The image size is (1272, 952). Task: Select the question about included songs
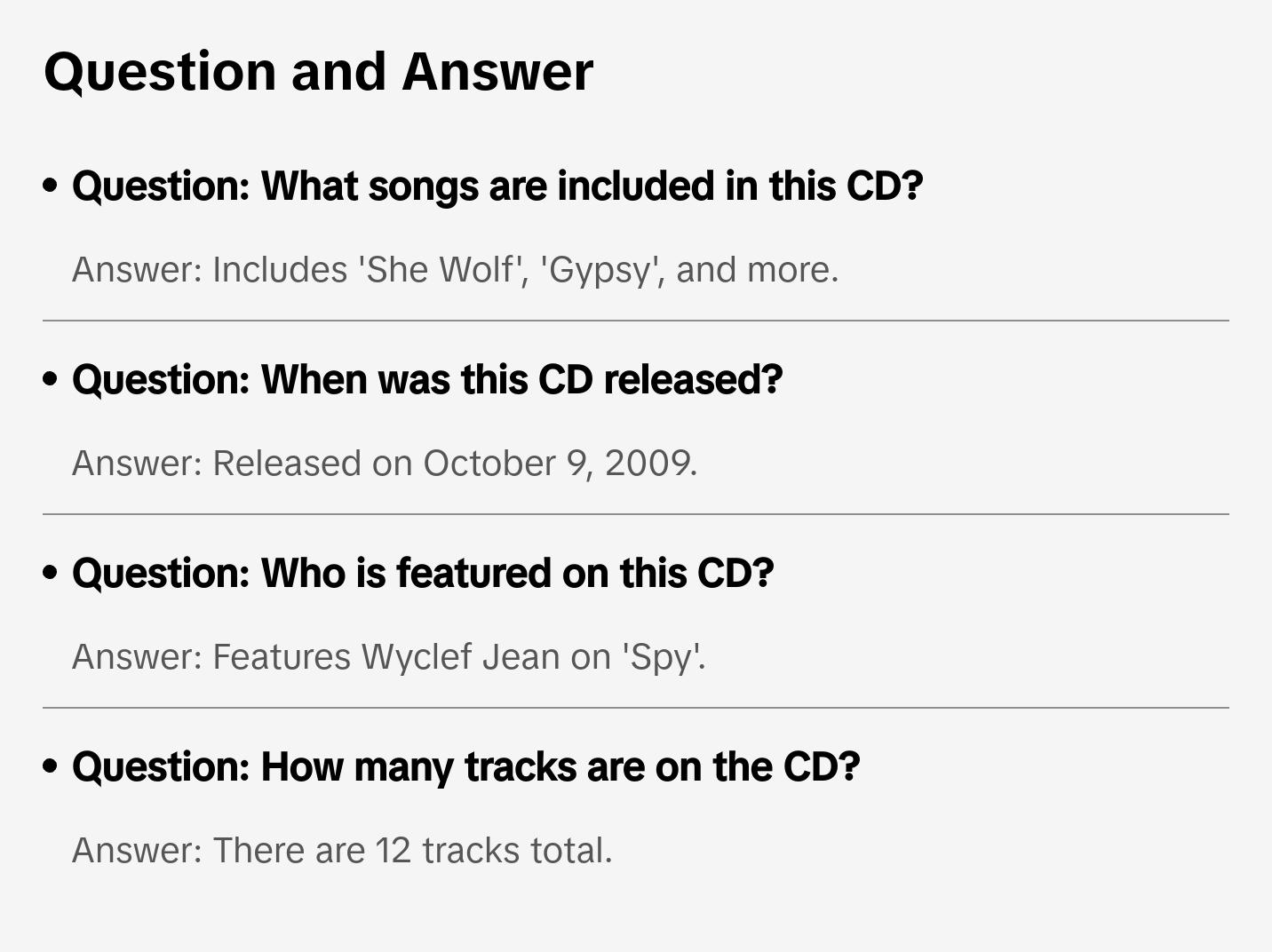(497, 186)
